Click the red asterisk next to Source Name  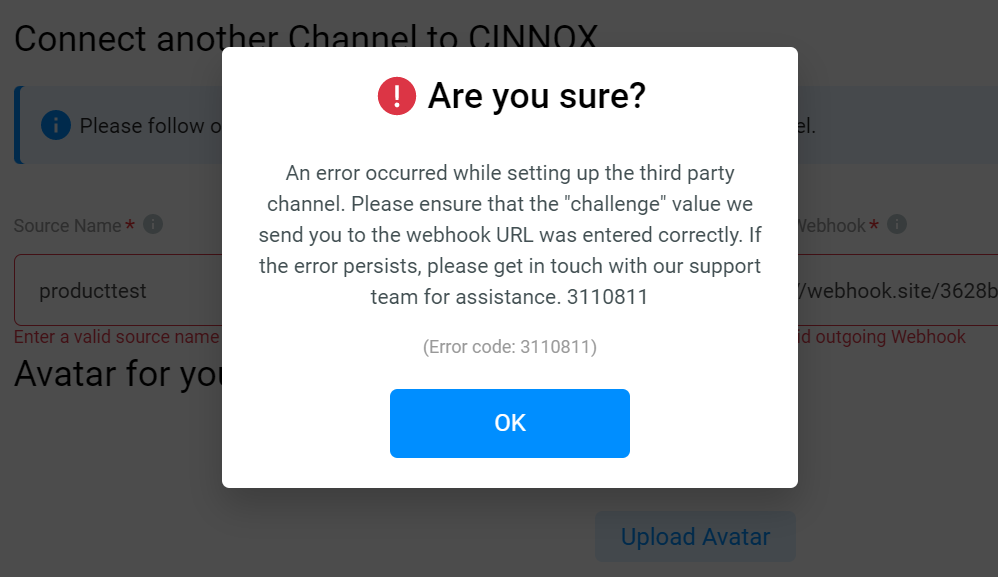pos(130,225)
